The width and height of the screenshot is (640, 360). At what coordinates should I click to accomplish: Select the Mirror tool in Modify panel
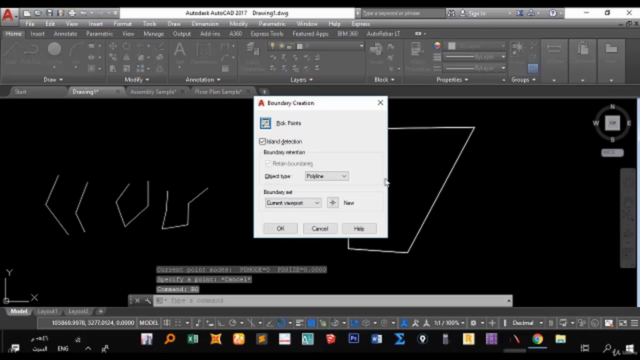[x=127, y=58]
